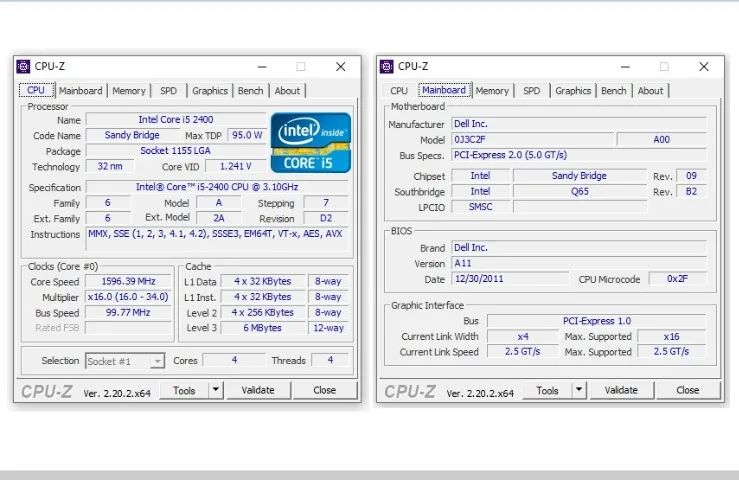Open Bench tab in left window
This screenshot has width=739, height=480.
click(250, 91)
